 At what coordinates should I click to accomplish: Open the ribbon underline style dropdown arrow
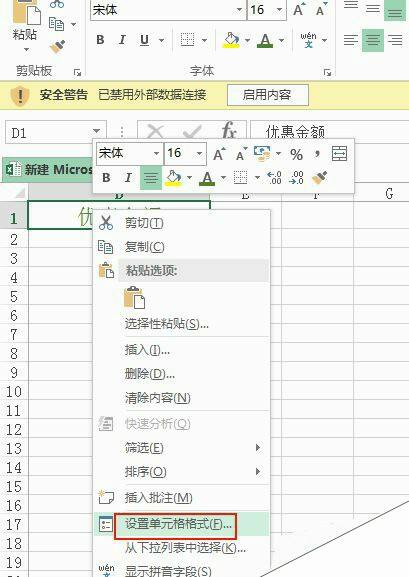point(161,40)
